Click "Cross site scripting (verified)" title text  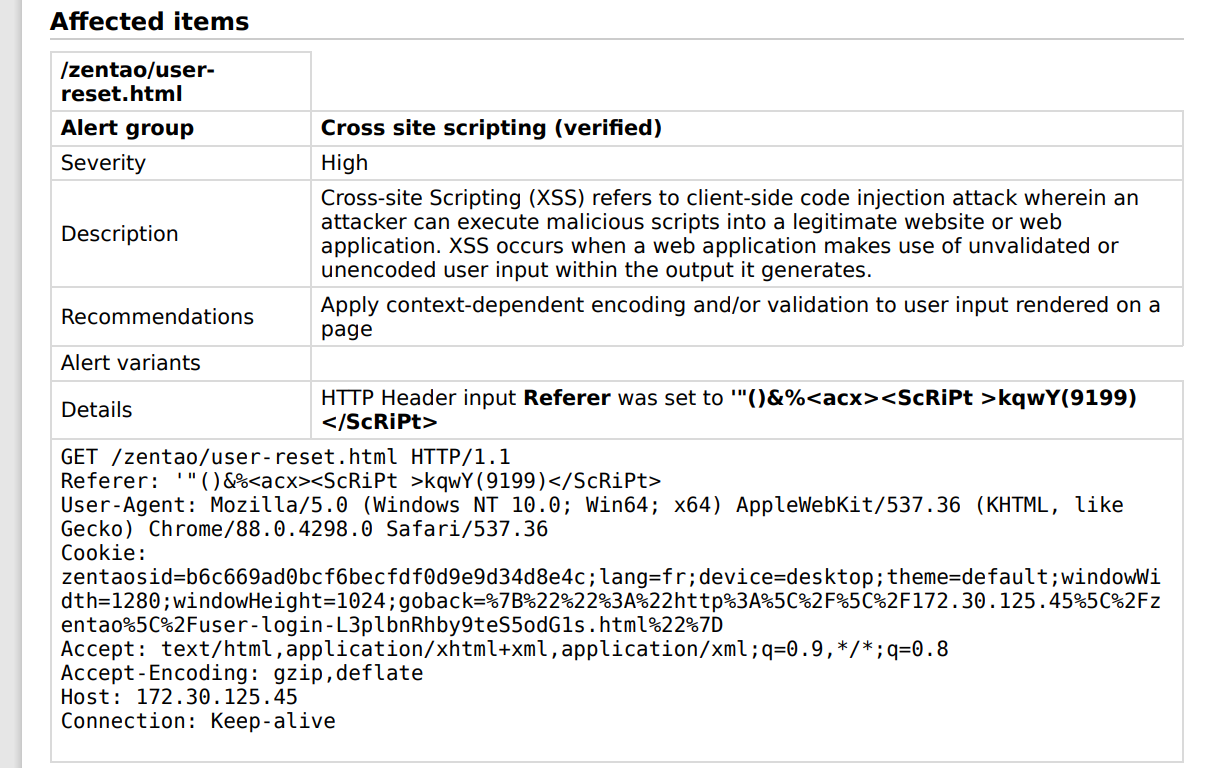[491, 128]
